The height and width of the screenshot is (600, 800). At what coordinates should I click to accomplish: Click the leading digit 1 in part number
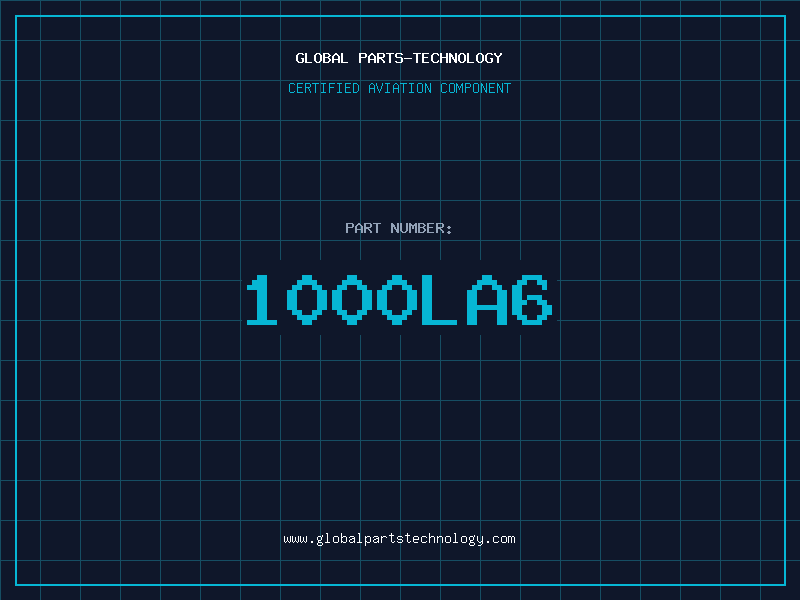click(262, 300)
